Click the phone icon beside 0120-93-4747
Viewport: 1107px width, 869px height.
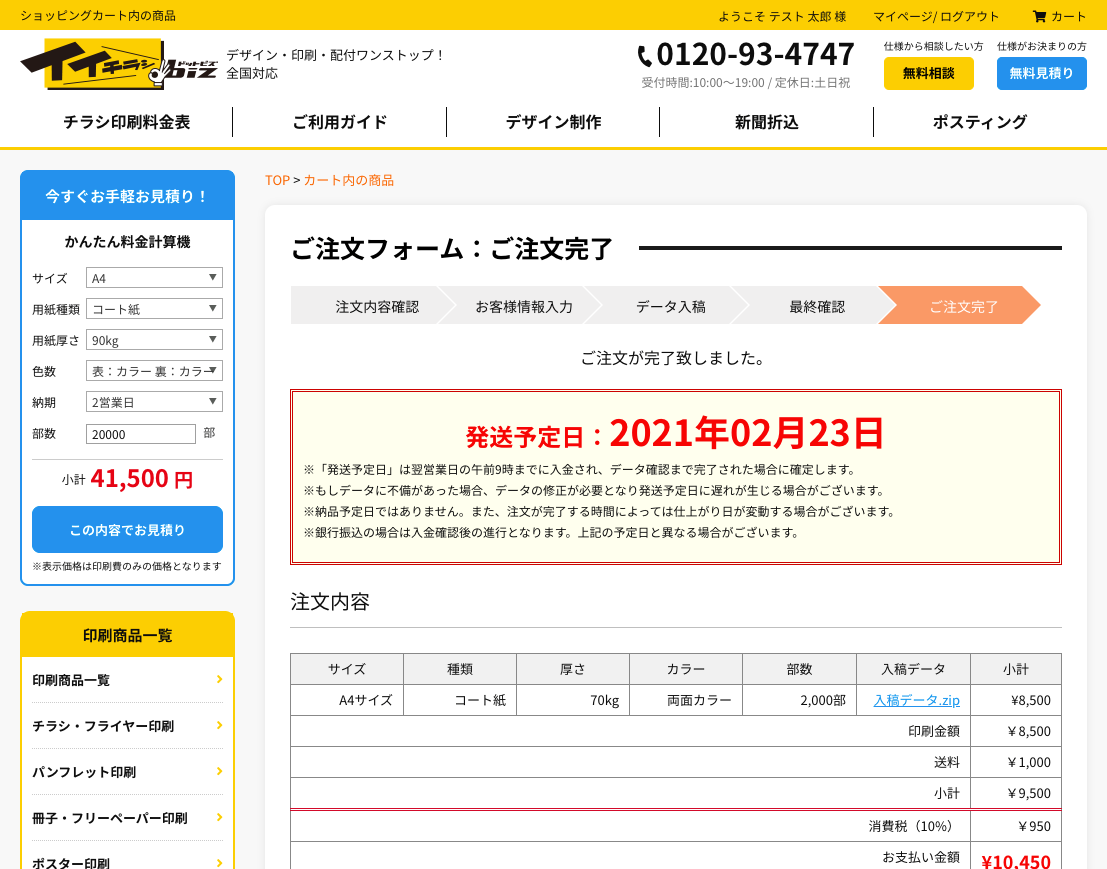click(x=645, y=56)
